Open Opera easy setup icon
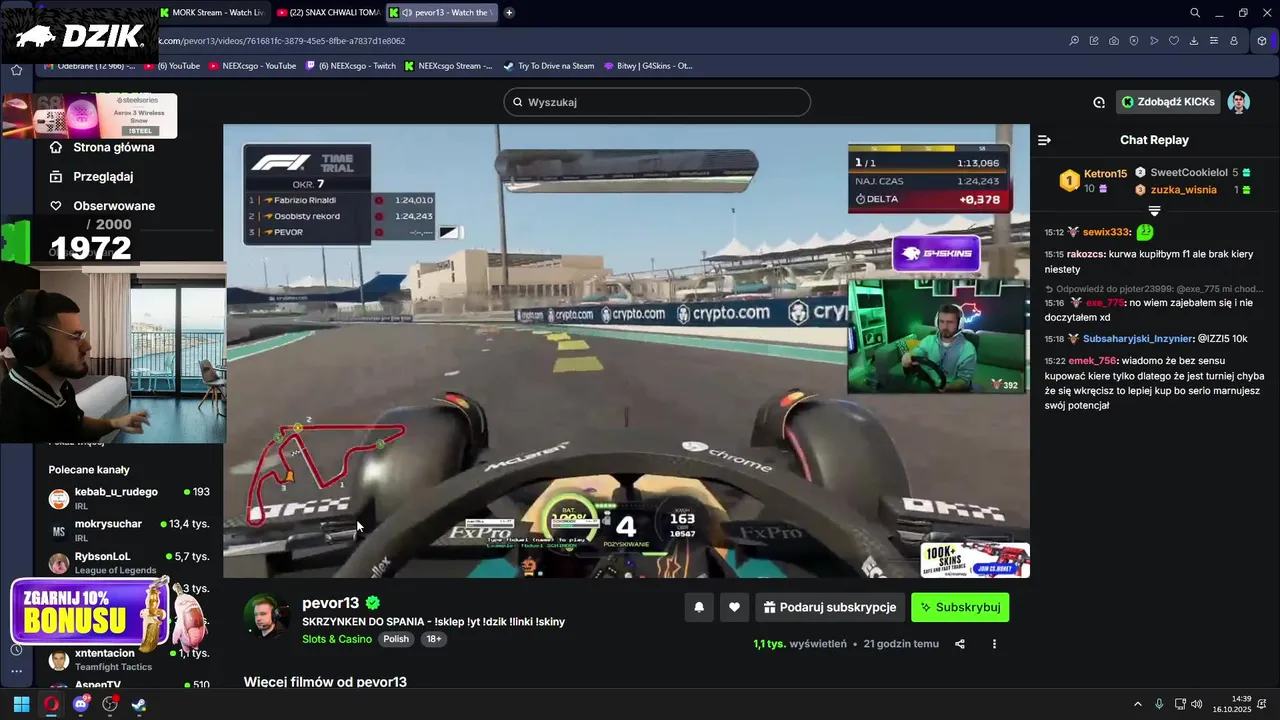The height and width of the screenshot is (720, 1280). click(x=1214, y=41)
